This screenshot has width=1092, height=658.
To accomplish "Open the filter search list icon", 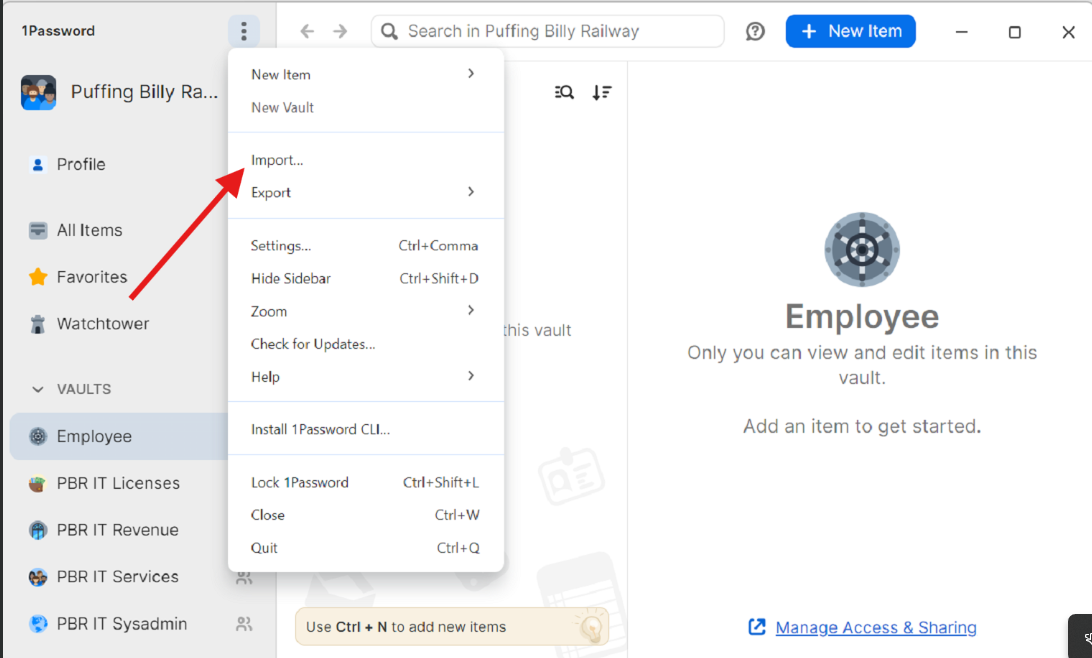I will coord(564,92).
